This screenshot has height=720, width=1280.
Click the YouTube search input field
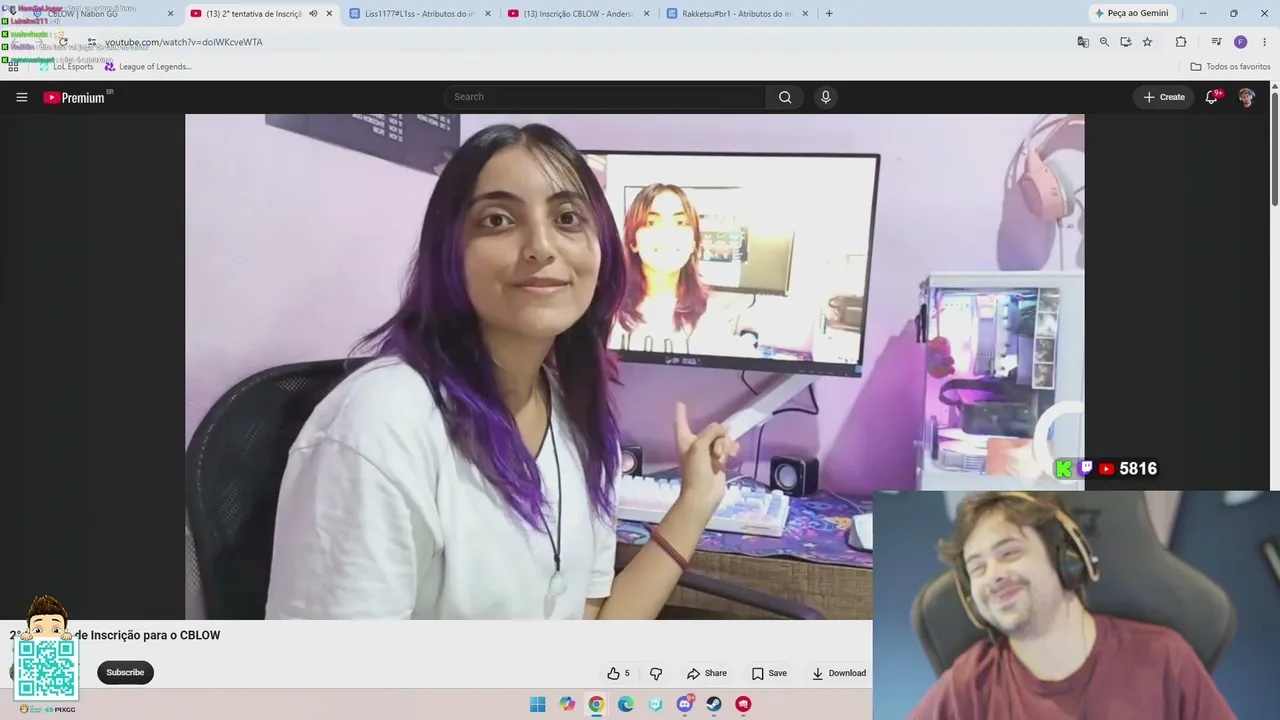click(605, 97)
